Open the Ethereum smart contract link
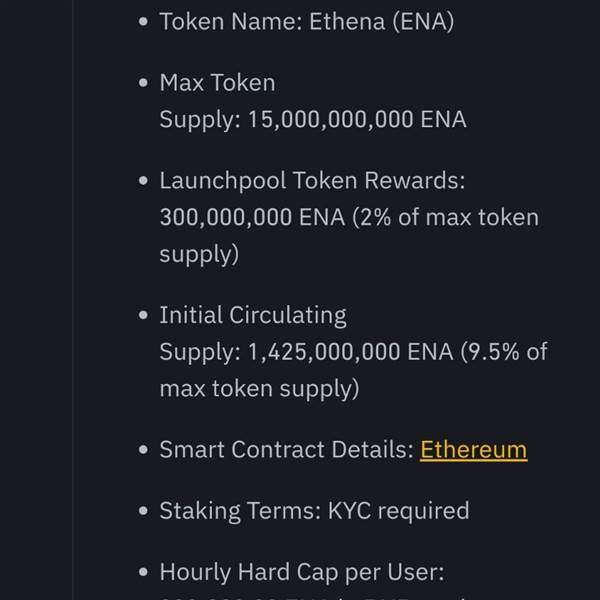 click(x=473, y=449)
